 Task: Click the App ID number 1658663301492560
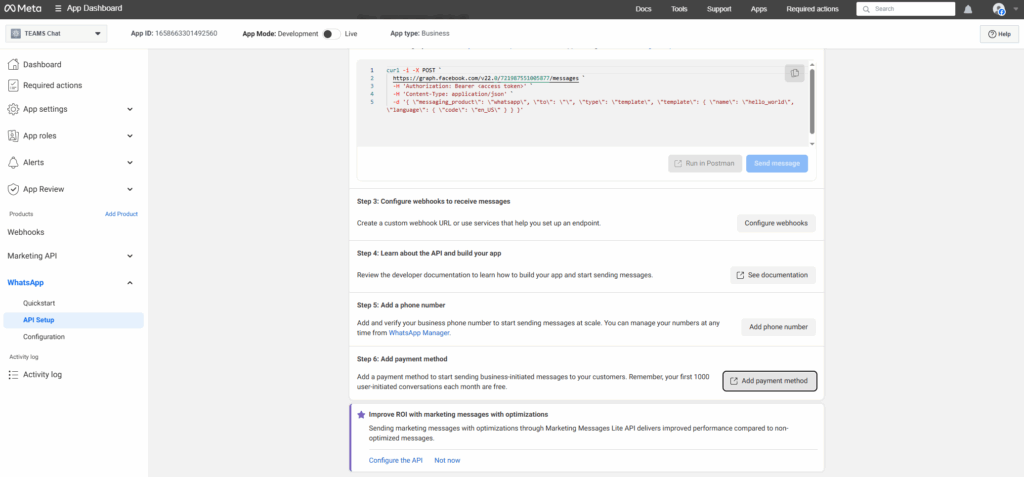click(186, 33)
